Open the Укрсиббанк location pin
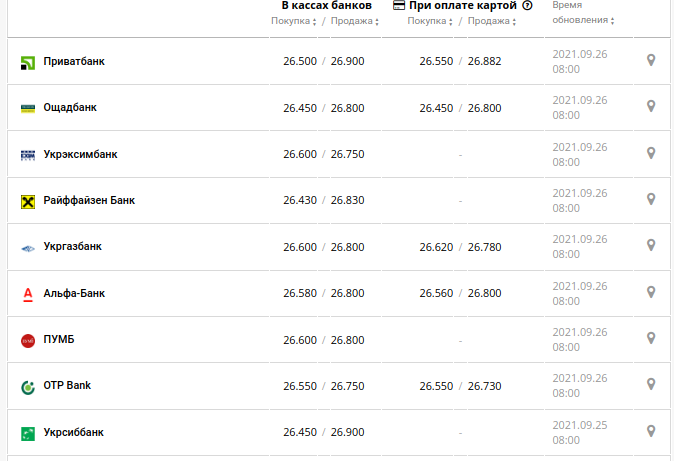The height and width of the screenshot is (461, 674). click(x=651, y=431)
